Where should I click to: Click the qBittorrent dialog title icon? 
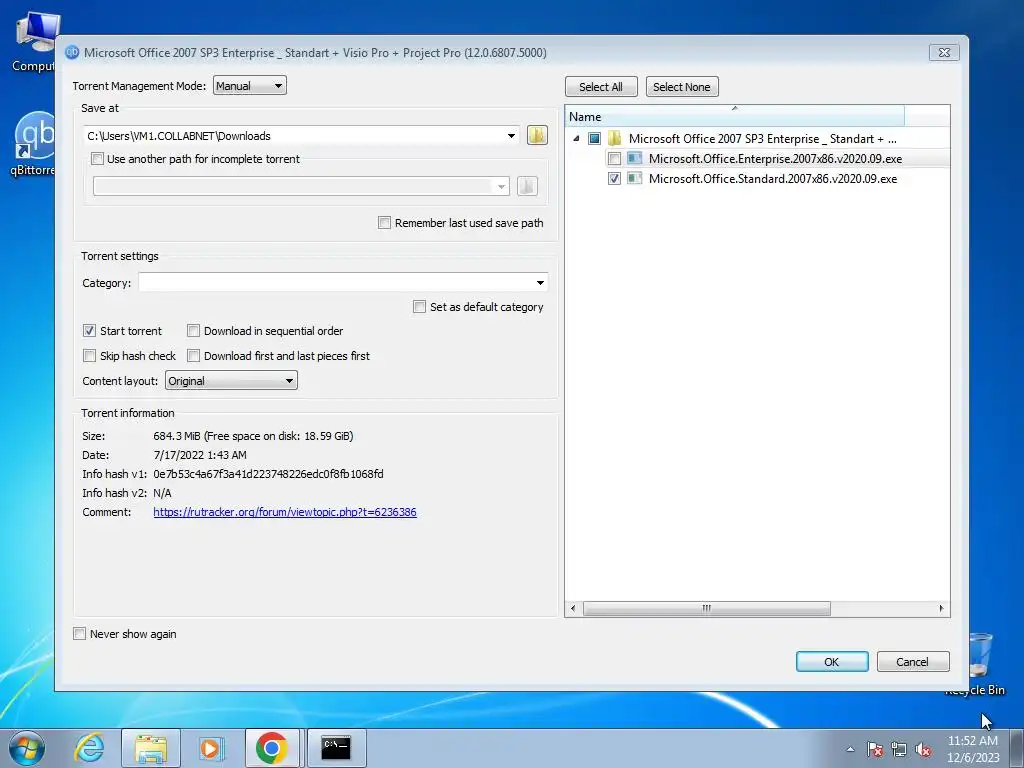point(72,52)
